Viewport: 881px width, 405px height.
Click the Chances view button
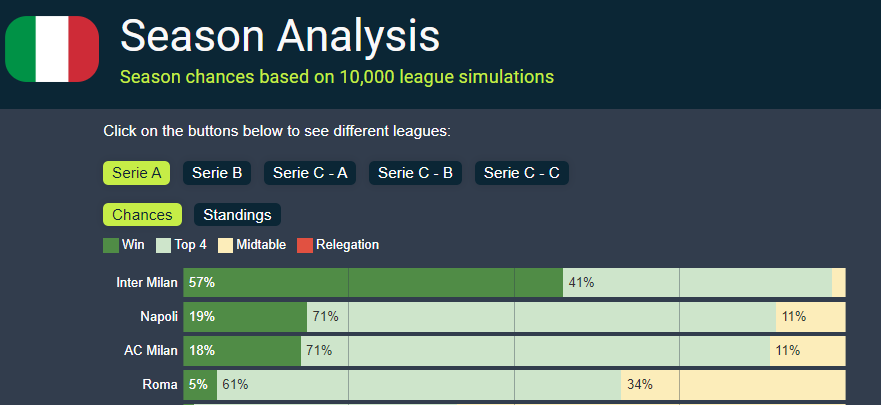pos(142,215)
